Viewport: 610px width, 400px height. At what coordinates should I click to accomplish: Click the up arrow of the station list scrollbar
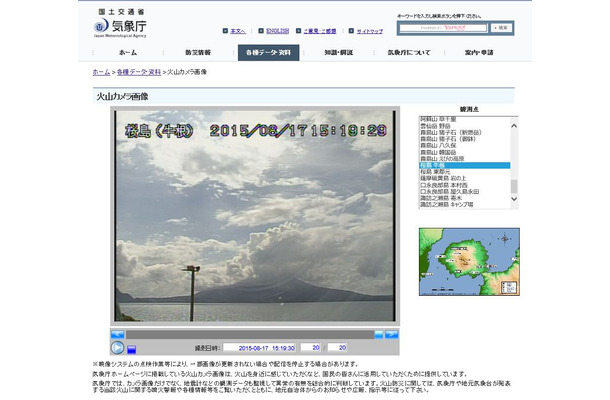click(x=514, y=126)
